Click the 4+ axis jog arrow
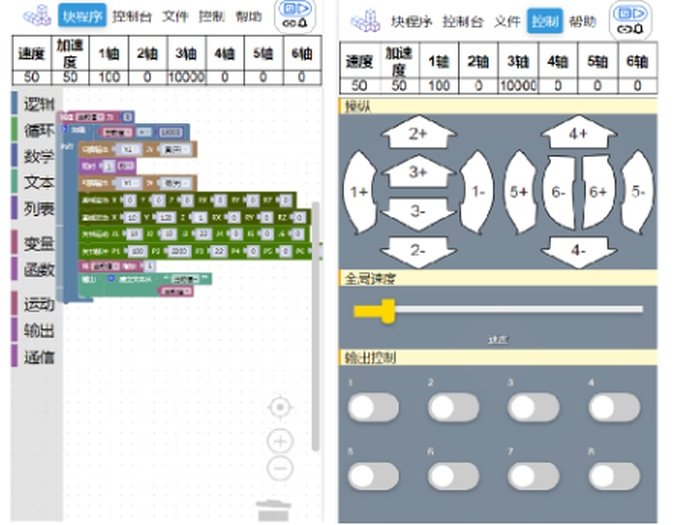 (x=578, y=133)
